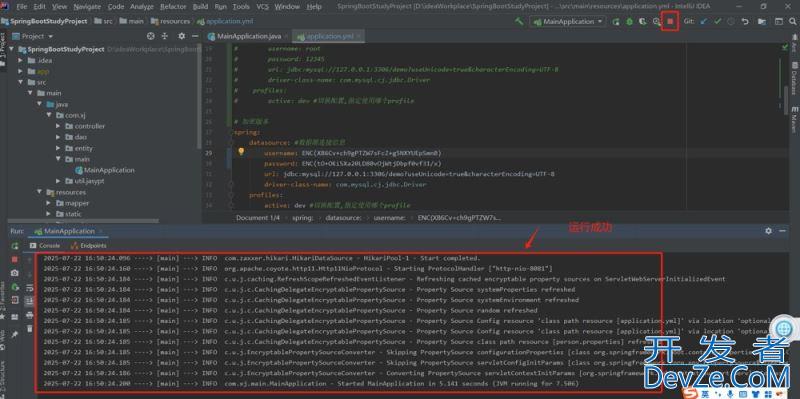Open the VCS menu
Screen dimensions: 800x399
pyautogui.click(x=262, y=7)
